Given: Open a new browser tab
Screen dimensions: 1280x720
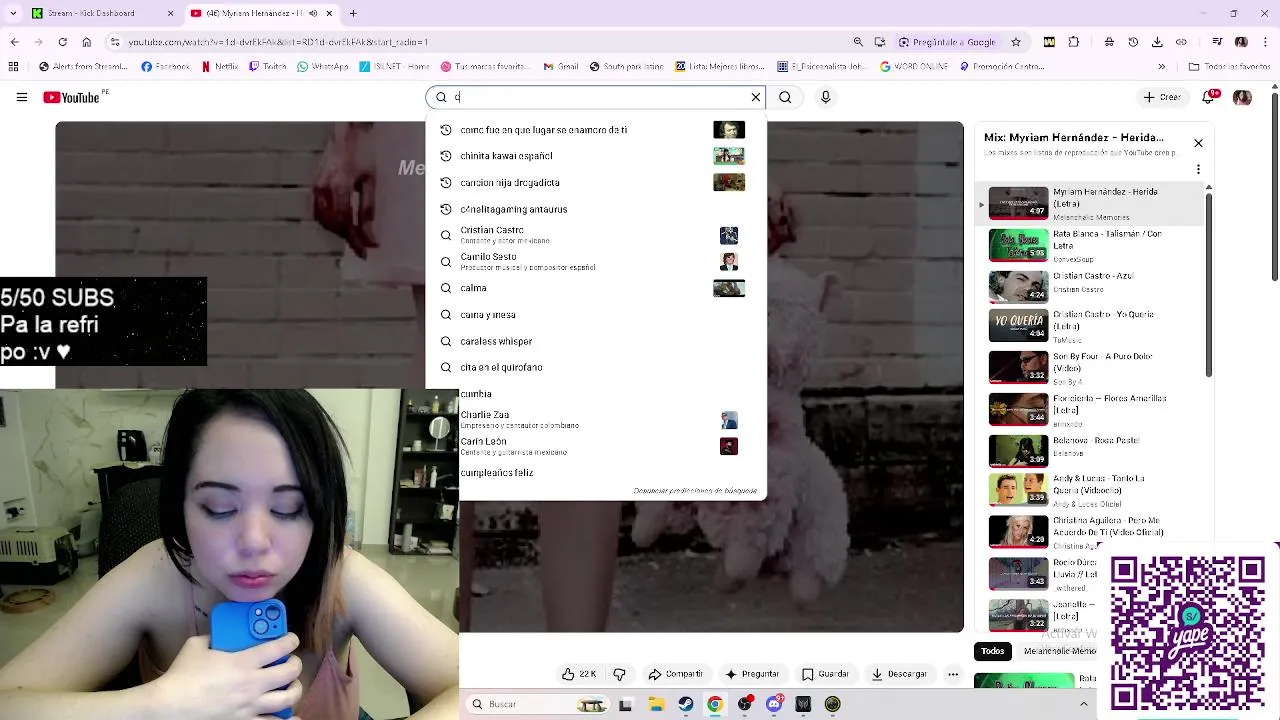Looking at the screenshot, I should [353, 13].
